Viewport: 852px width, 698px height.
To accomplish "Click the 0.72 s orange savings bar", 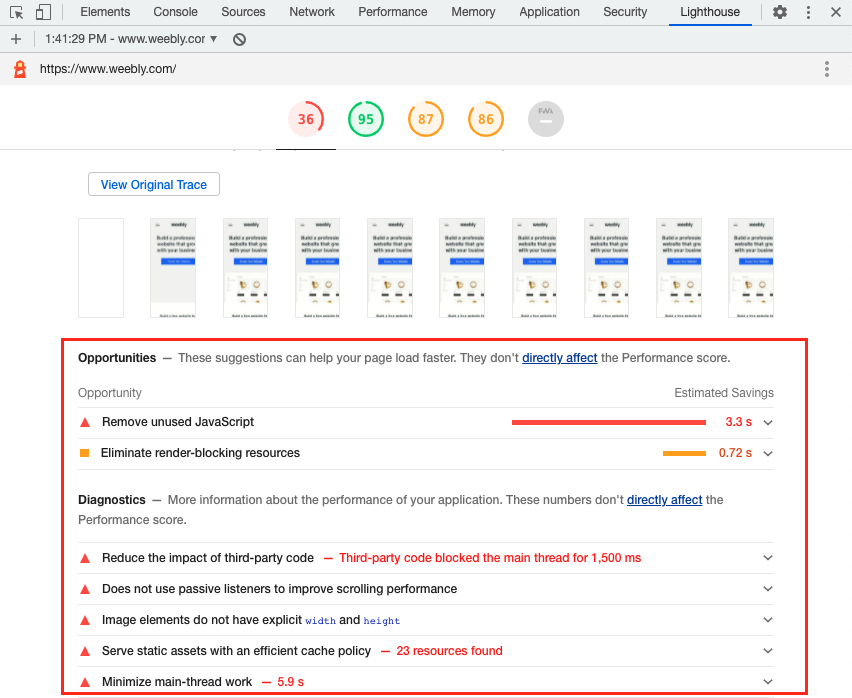I will [684, 453].
